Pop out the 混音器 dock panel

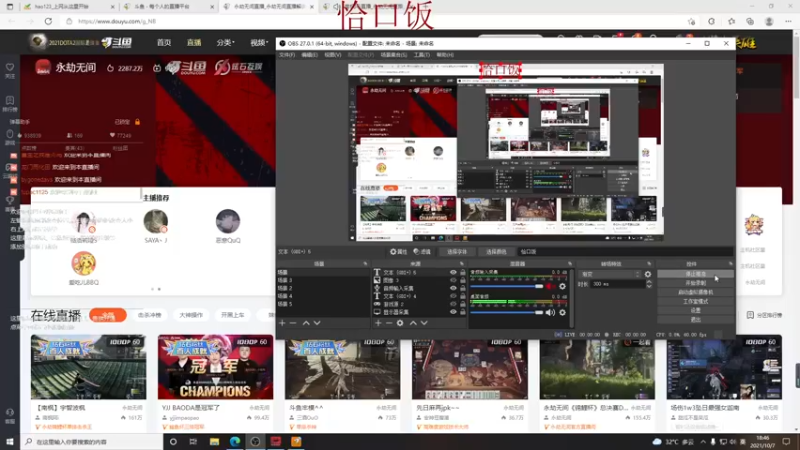tap(570, 264)
